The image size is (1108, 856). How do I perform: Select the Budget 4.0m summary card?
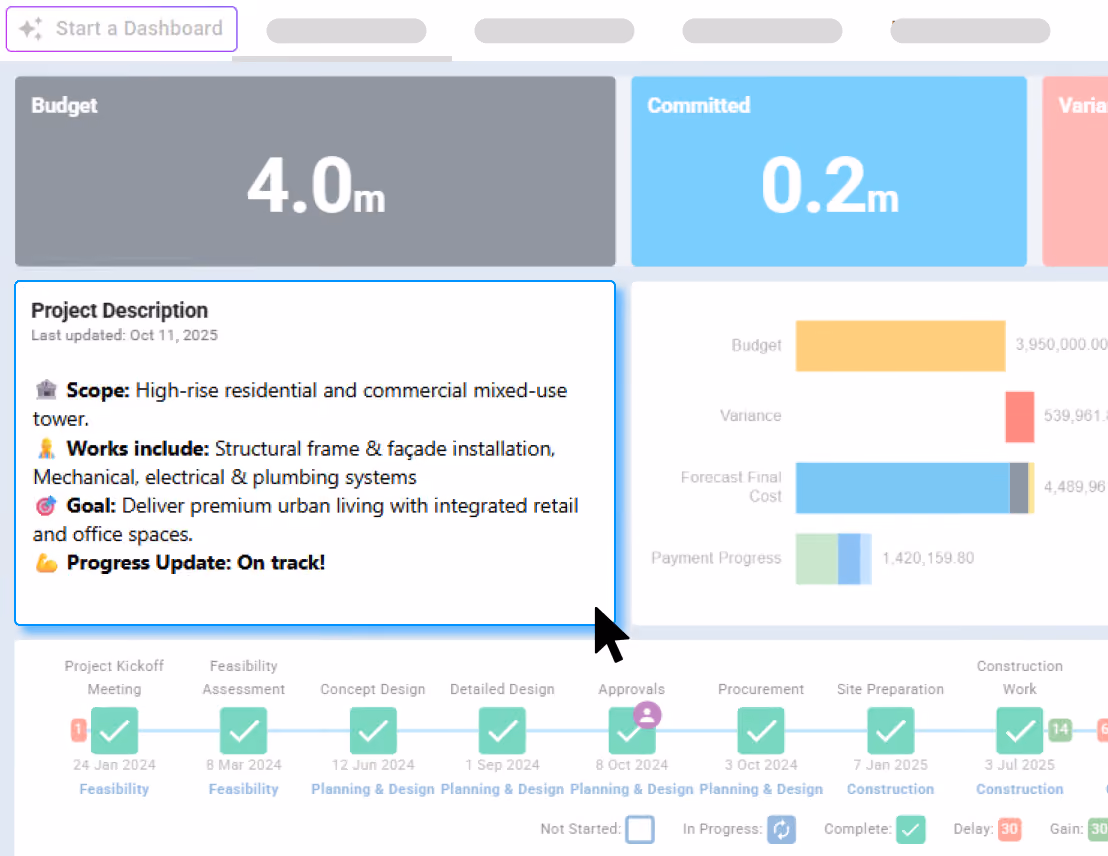(315, 171)
